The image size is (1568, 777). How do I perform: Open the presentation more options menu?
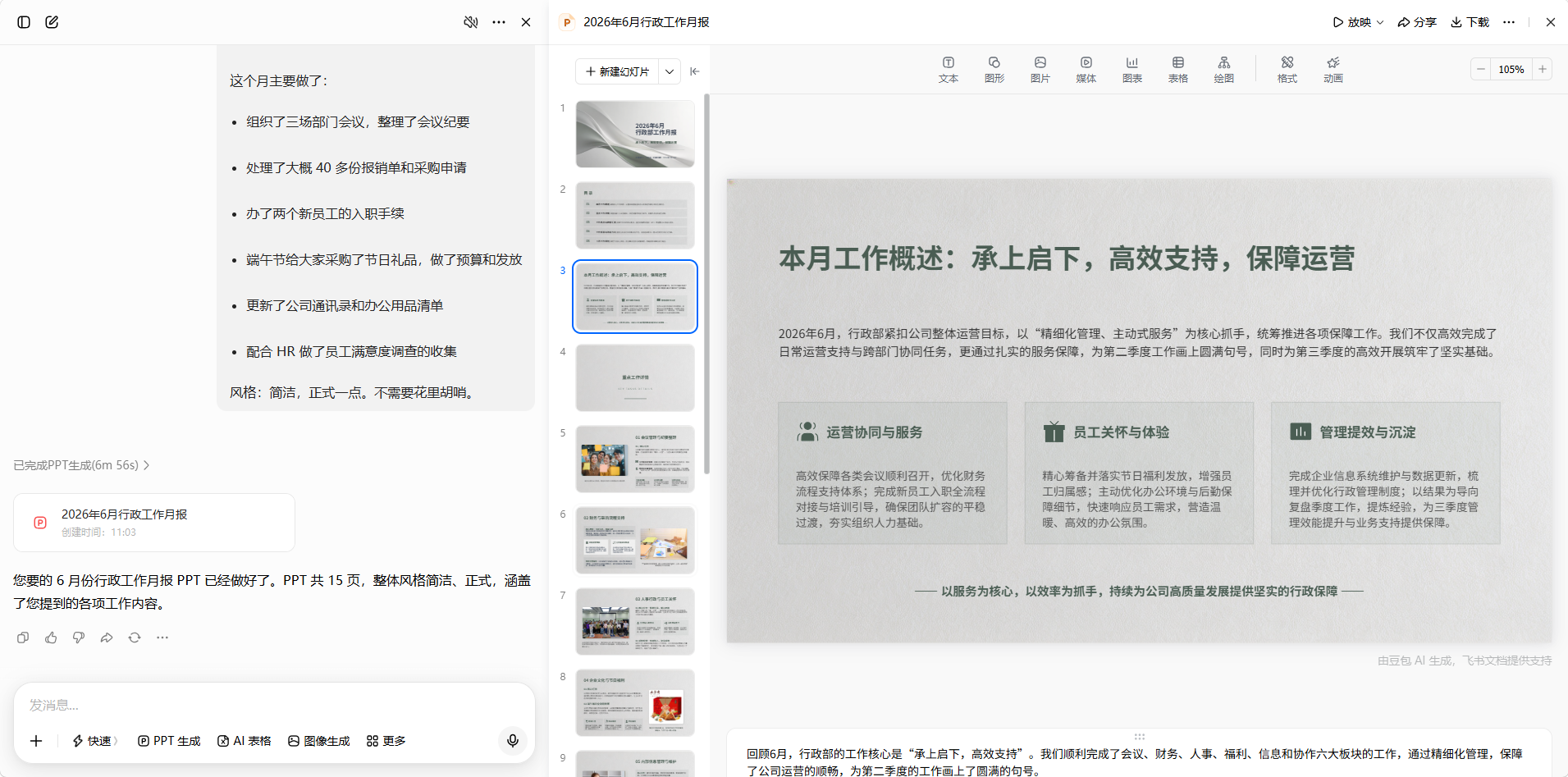(x=1509, y=22)
